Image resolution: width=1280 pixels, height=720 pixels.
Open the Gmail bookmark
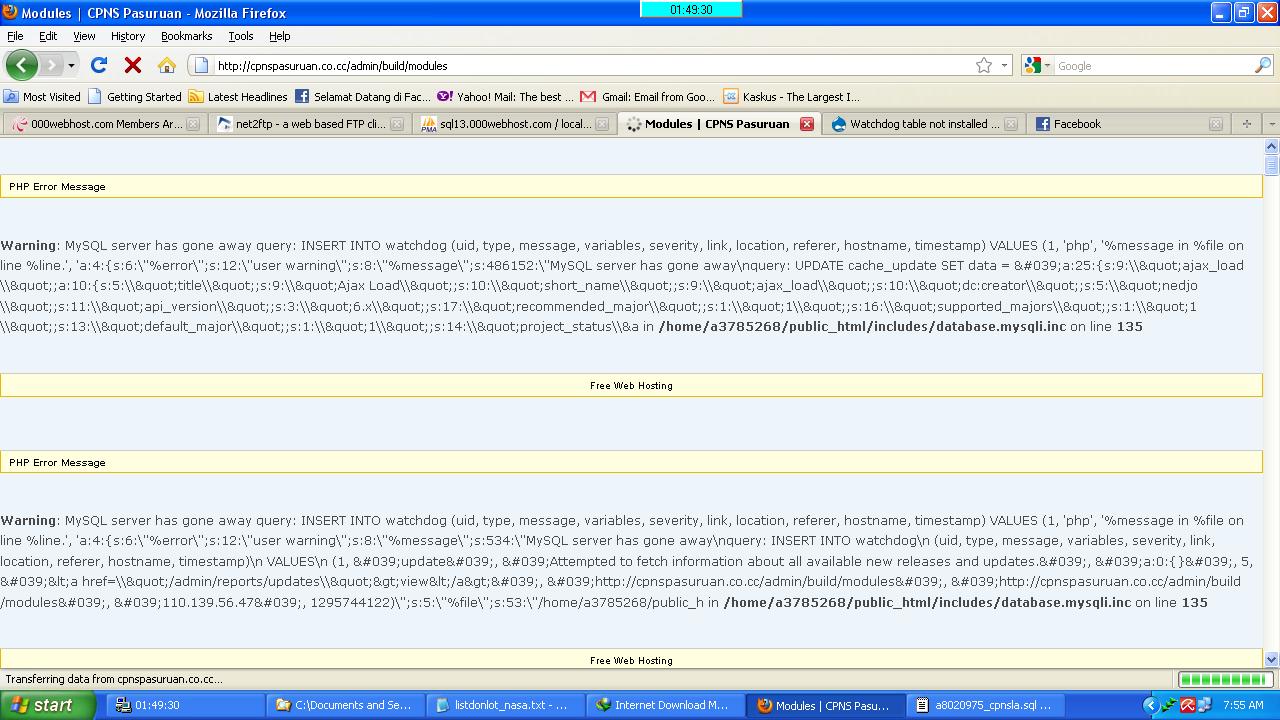coord(649,96)
